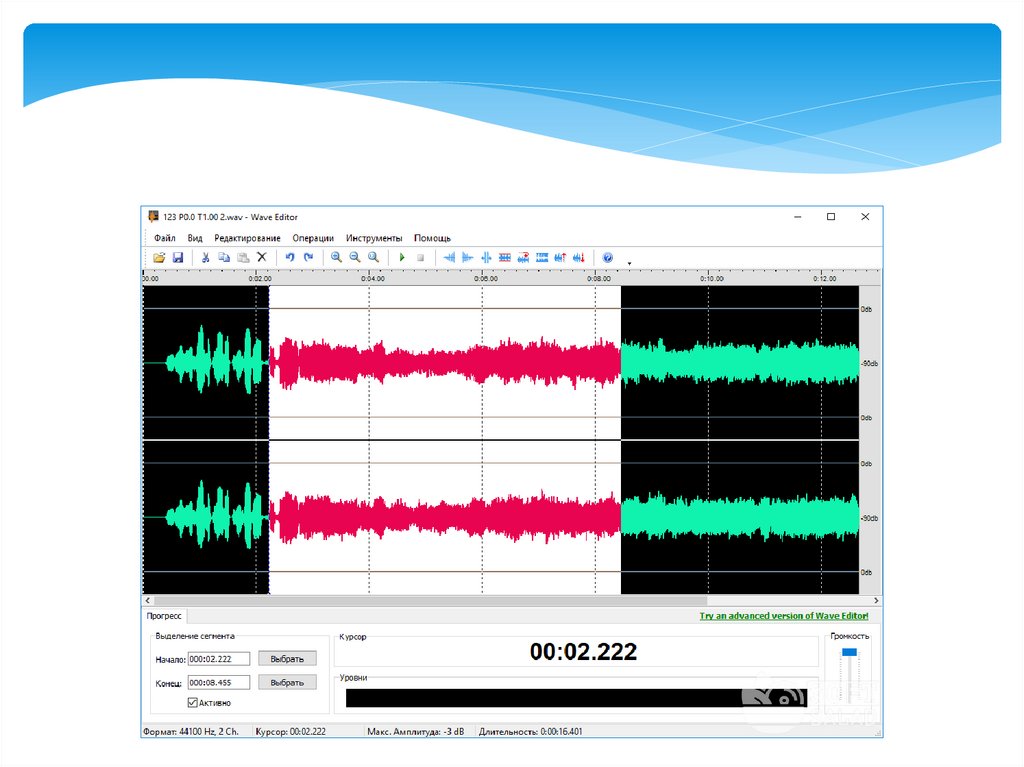Click the Начало time input field
This screenshot has width=1024, height=767.
click(219, 659)
